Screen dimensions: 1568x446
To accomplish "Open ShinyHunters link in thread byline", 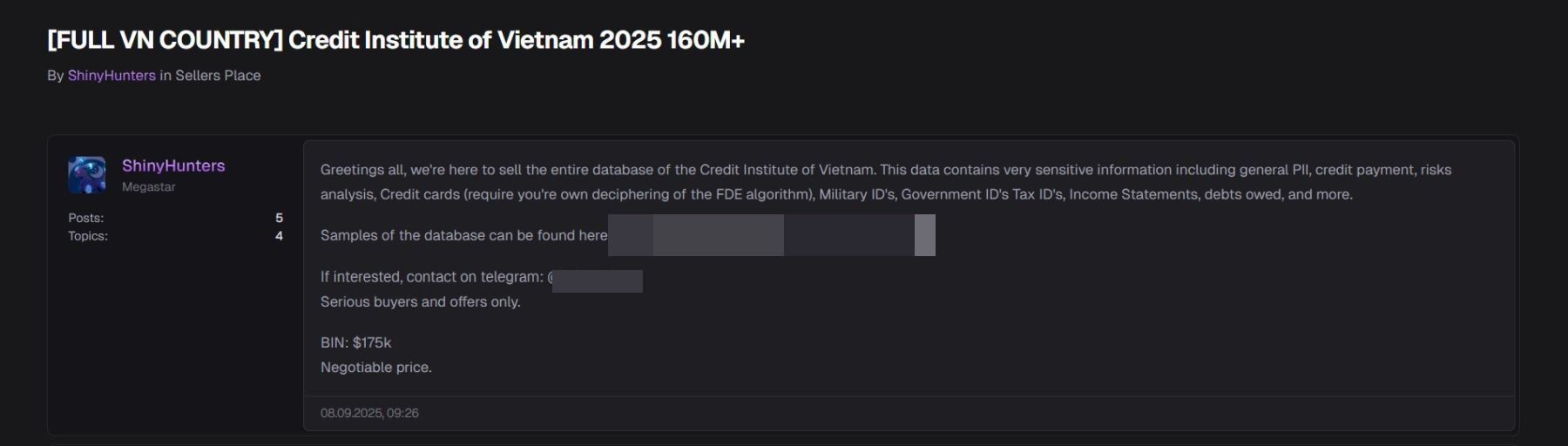I will click(x=112, y=76).
